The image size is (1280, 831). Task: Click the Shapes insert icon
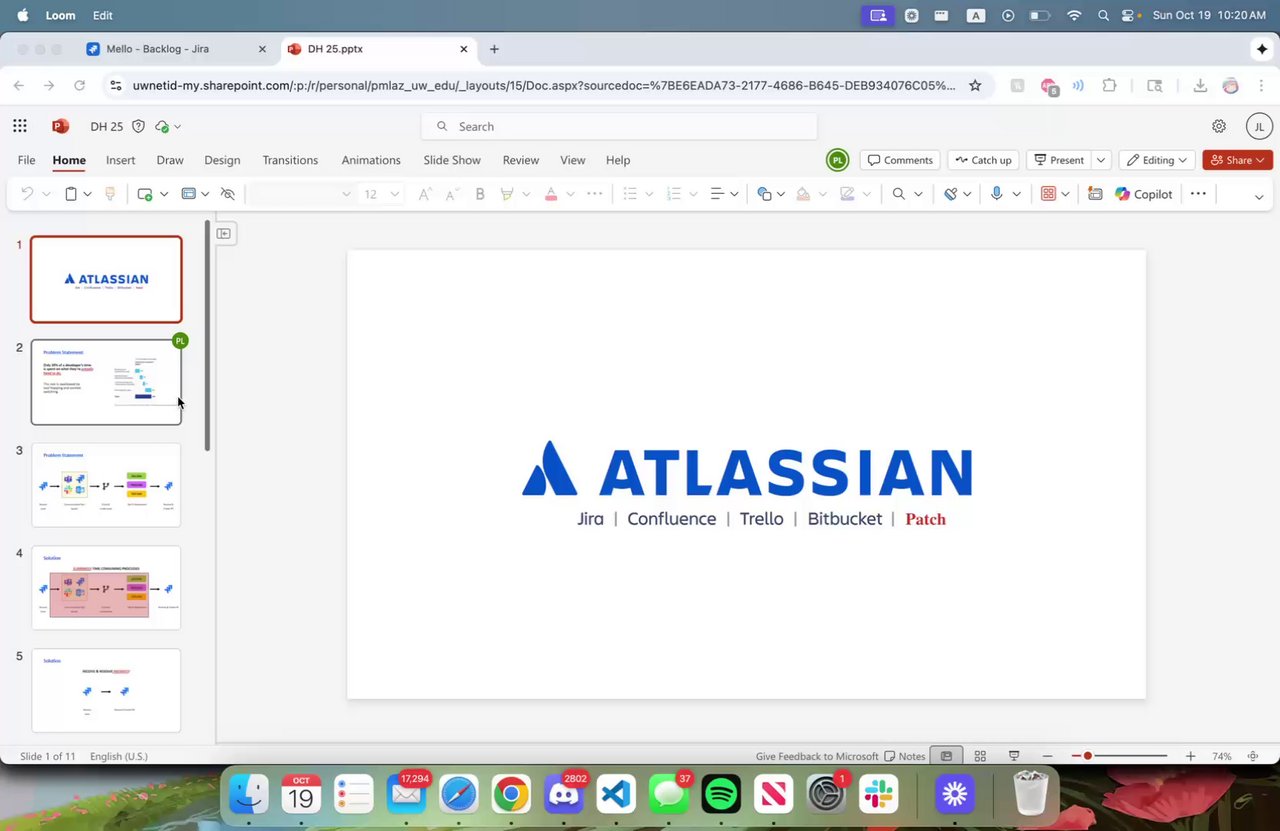click(x=764, y=194)
